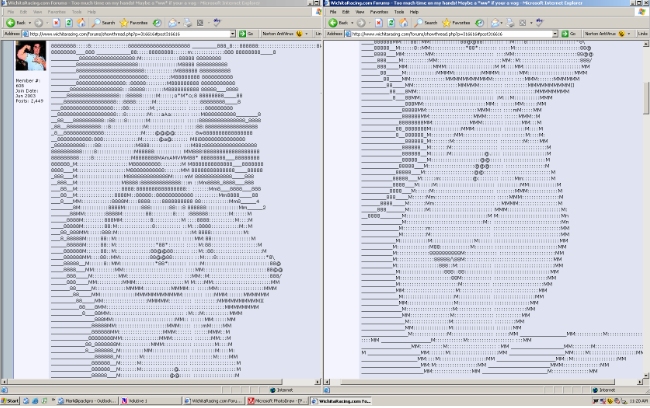Image resolution: width=650 pixels, height=408 pixels.
Task: Click the Go button in the left window
Action: pyautogui.click(x=247, y=34)
